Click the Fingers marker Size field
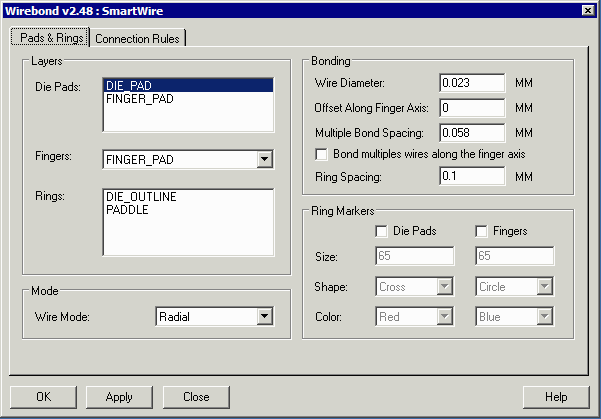 pos(514,256)
